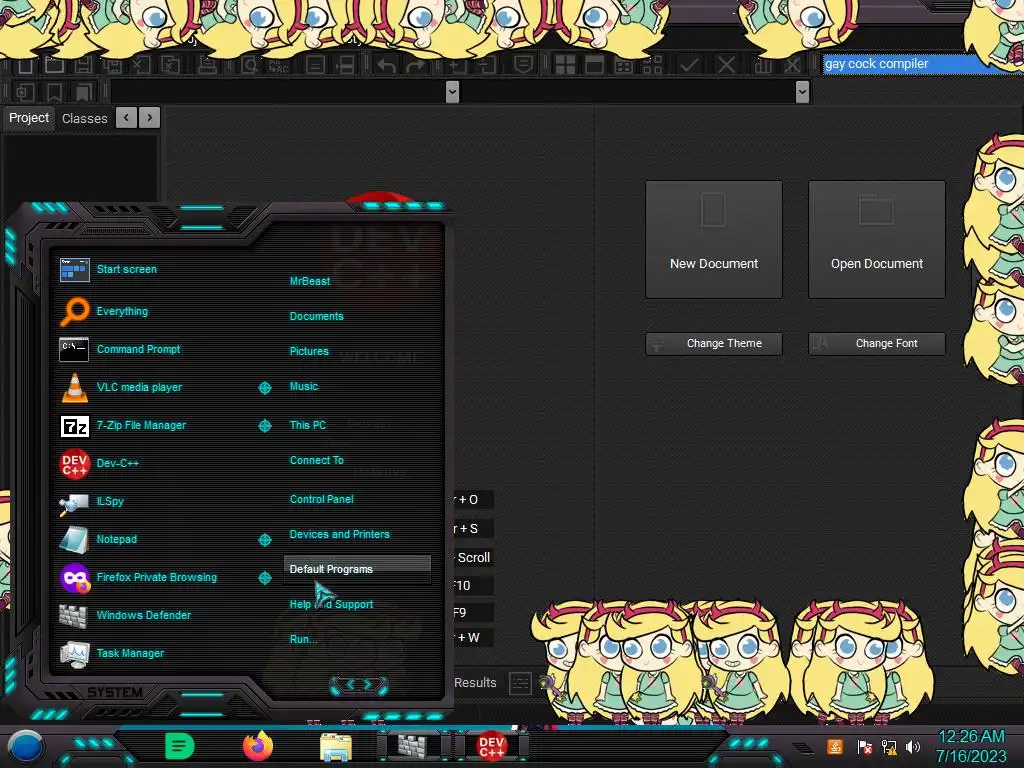The width and height of the screenshot is (1024, 768).
Task: Click the volume speaker tray icon
Action: (913, 746)
